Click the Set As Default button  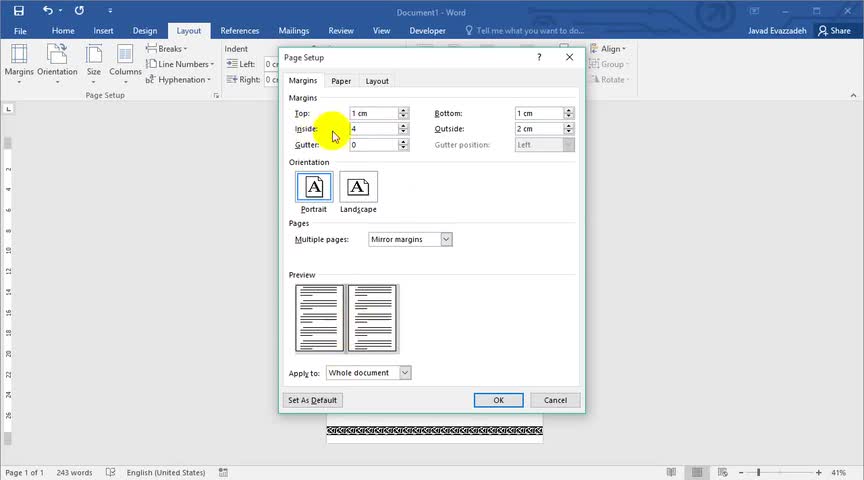[x=312, y=400]
